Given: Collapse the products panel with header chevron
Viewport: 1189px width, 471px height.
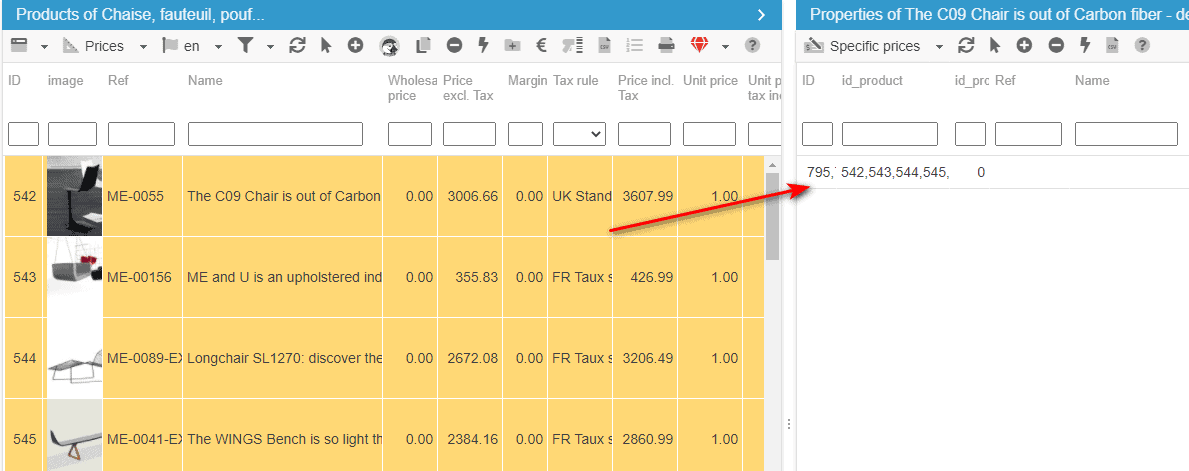Looking at the screenshot, I should pos(761,15).
